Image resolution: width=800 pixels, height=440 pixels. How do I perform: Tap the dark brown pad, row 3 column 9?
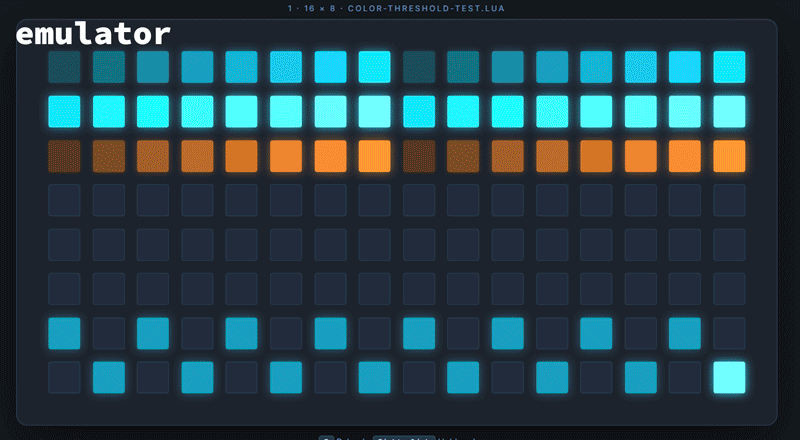[419, 156]
